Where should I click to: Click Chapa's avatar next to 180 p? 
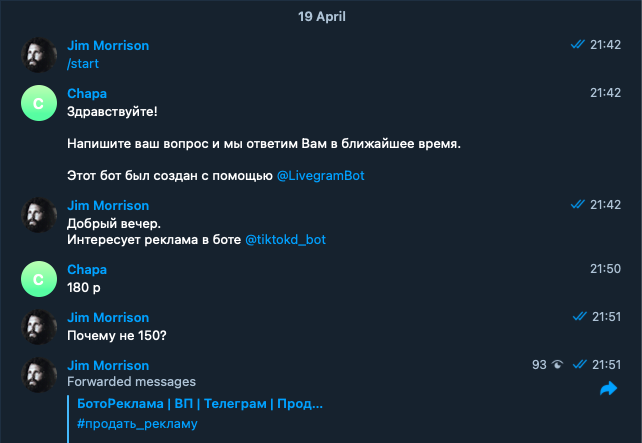click(39, 279)
